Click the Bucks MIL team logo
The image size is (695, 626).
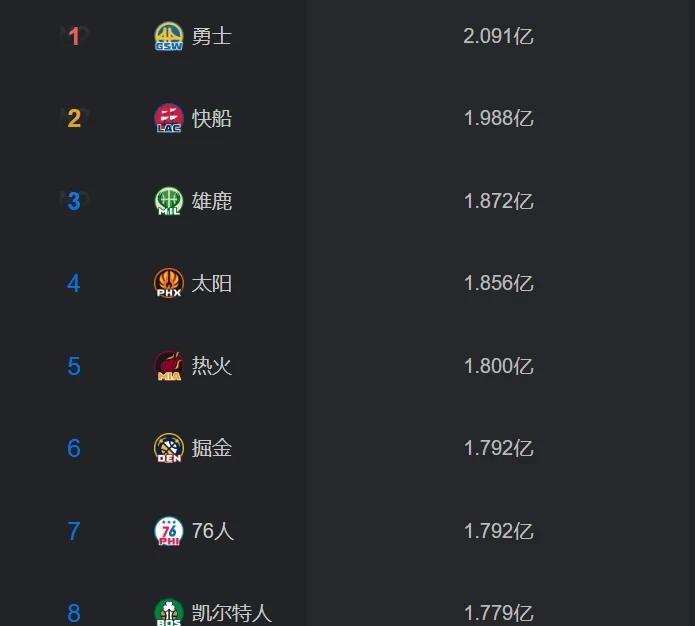pos(168,201)
